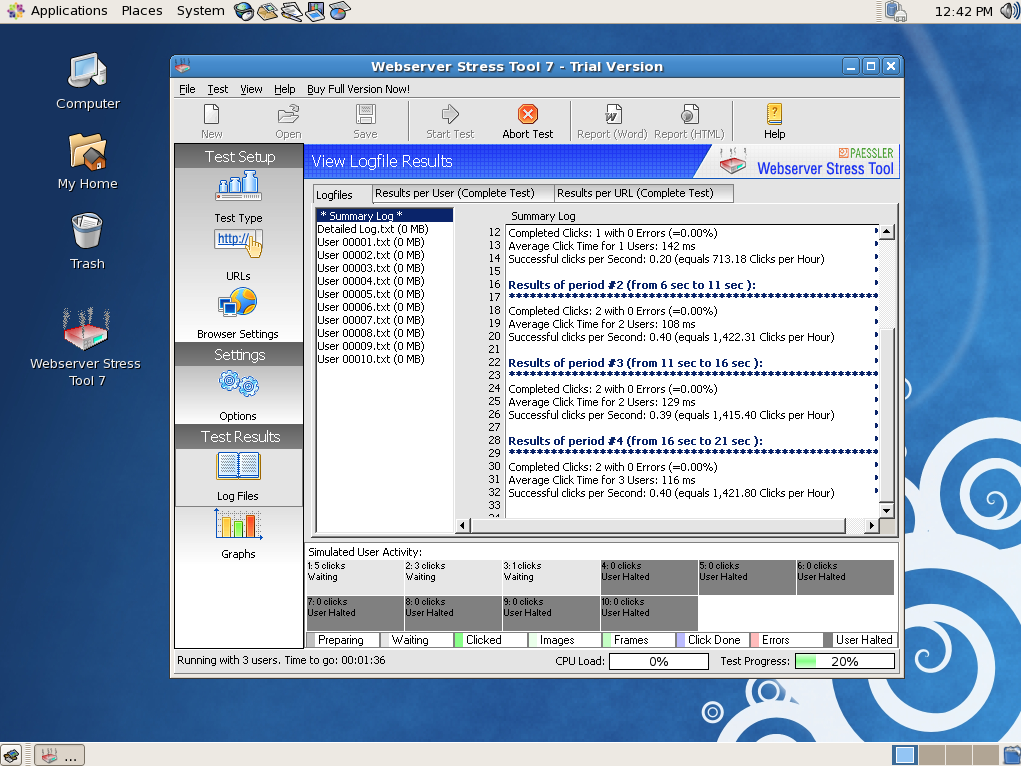Open the Options gears icon
Viewport: 1021px width, 766px height.
pyautogui.click(x=238, y=385)
